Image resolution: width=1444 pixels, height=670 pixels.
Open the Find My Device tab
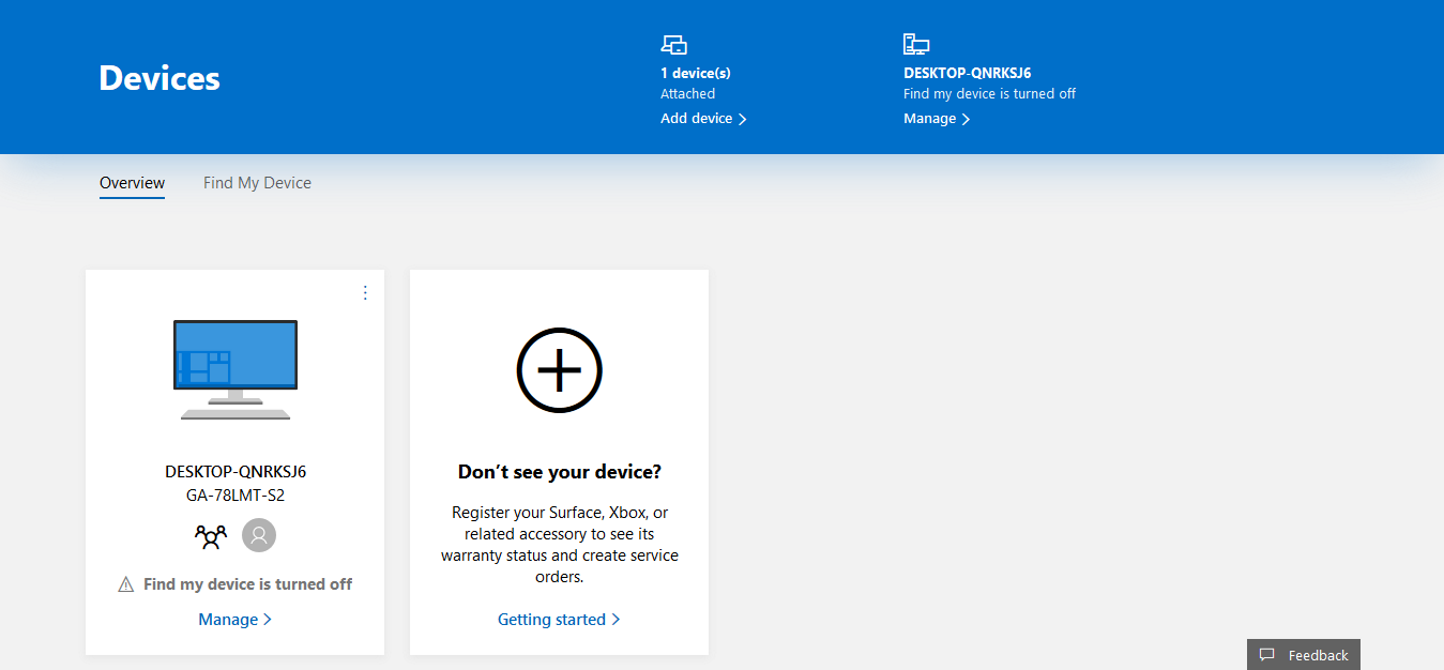tap(257, 183)
